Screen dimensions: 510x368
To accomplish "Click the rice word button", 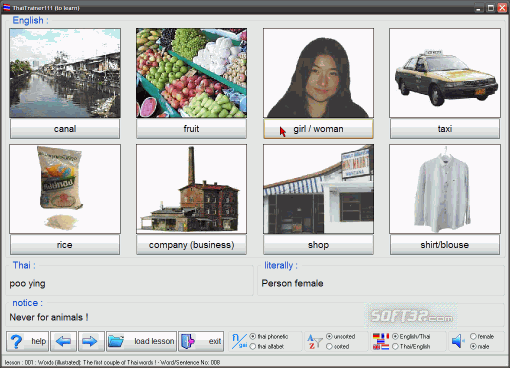I will [65, 245].
